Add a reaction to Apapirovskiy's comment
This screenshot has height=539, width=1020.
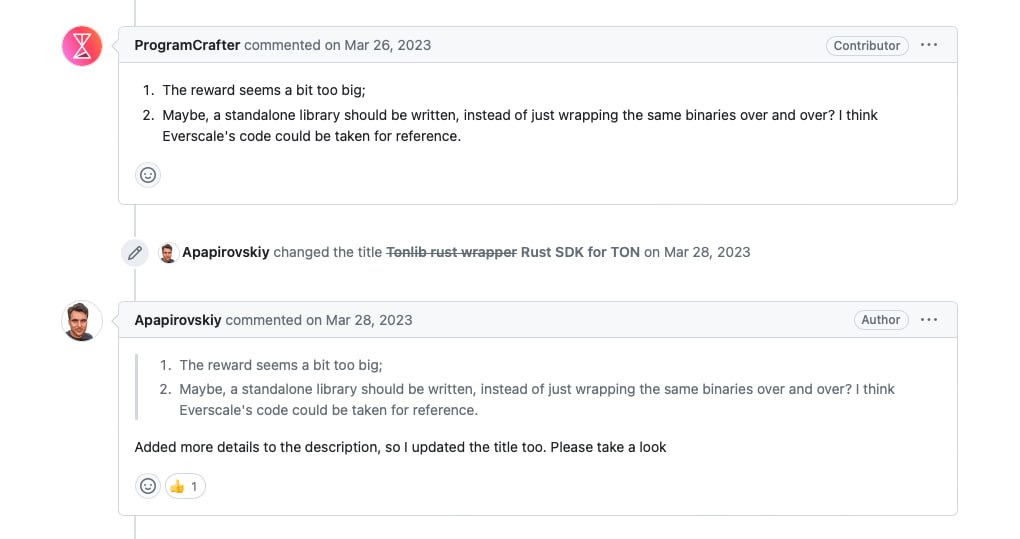tap(148, 486)
